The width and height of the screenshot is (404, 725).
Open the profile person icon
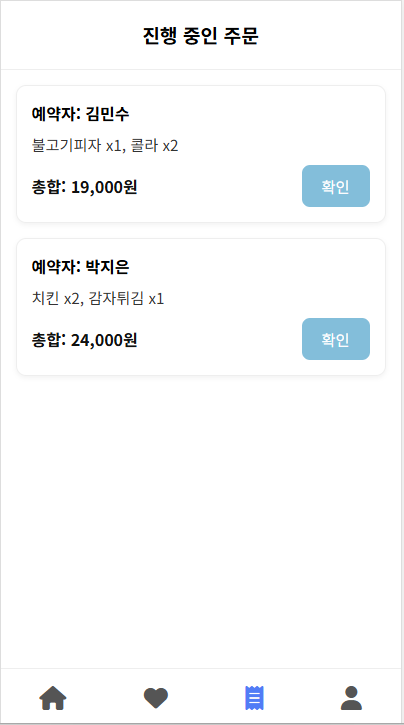pyautogui.click(x=351, y=698)
